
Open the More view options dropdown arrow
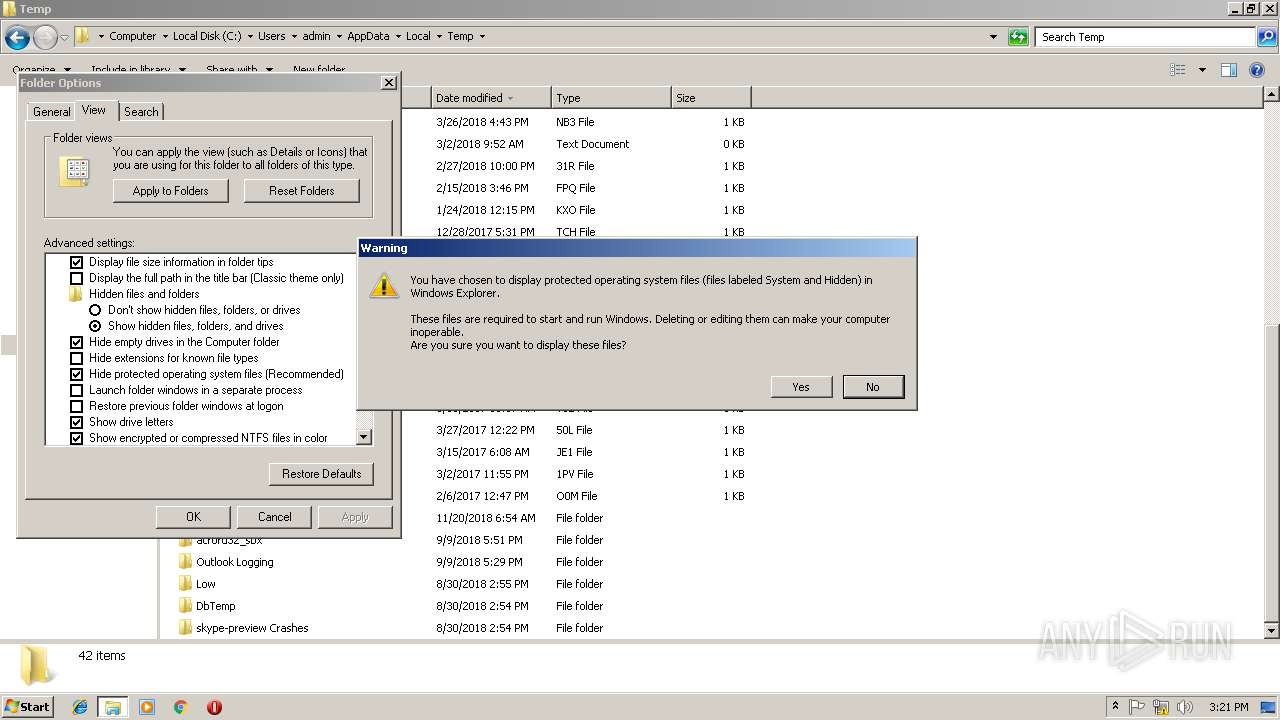[1202, 70]
